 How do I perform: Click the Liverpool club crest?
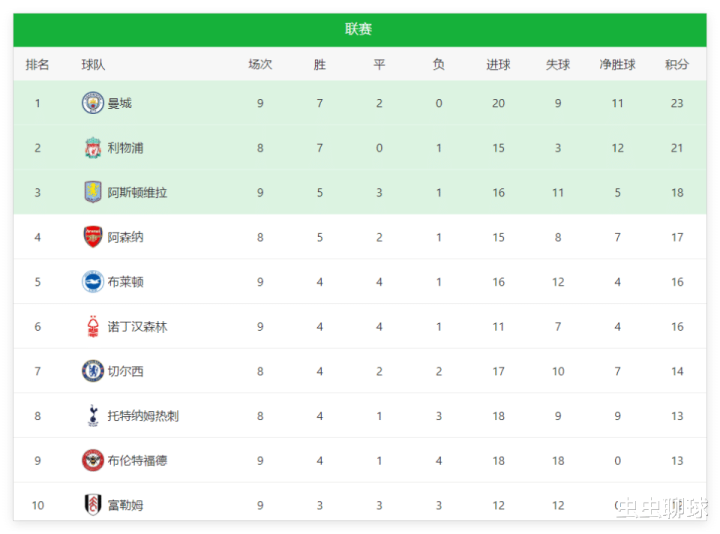pos(93,148)
